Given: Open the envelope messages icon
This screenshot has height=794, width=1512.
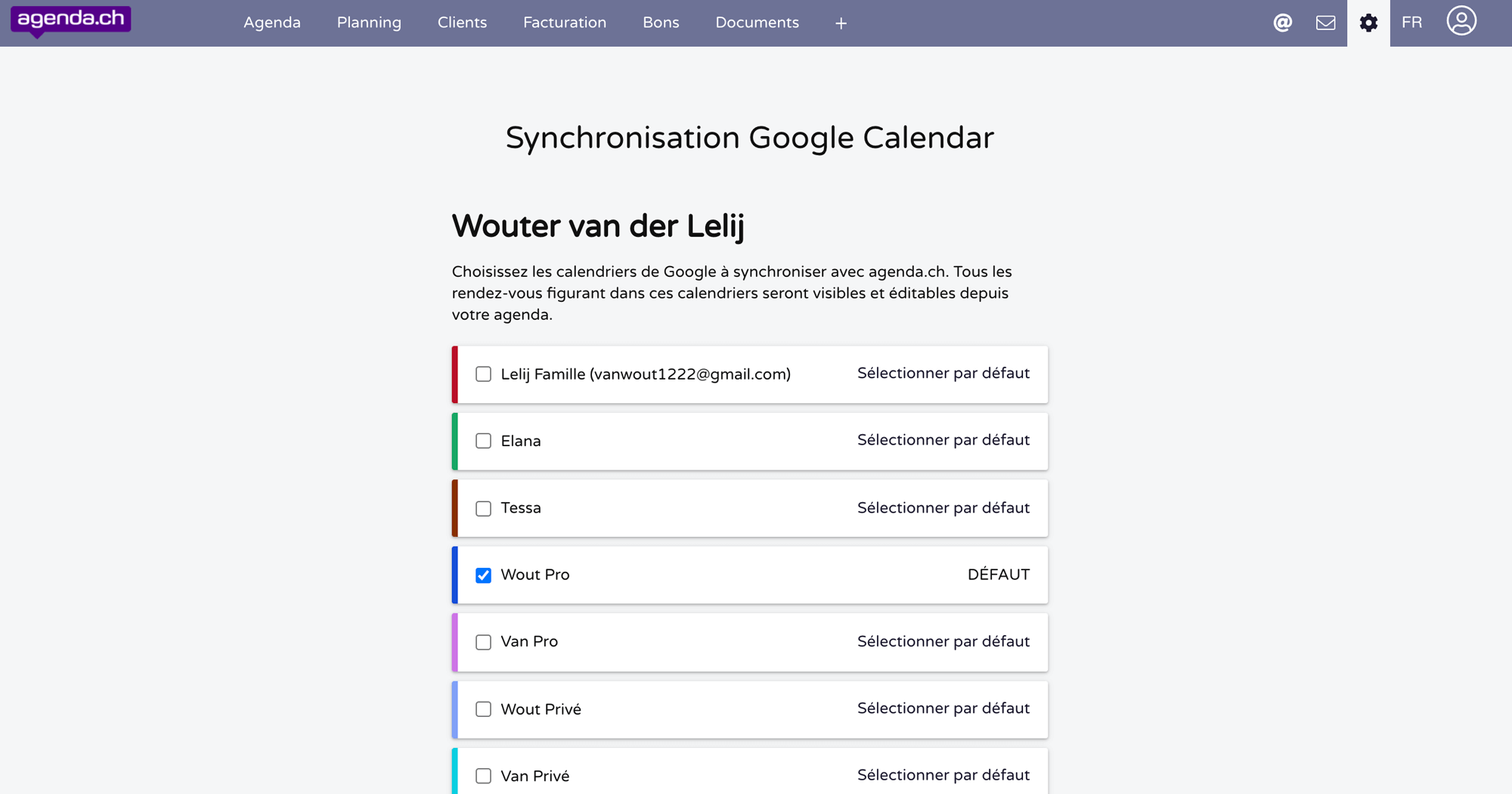Looking at the screenshot, I should [1325, 23].
